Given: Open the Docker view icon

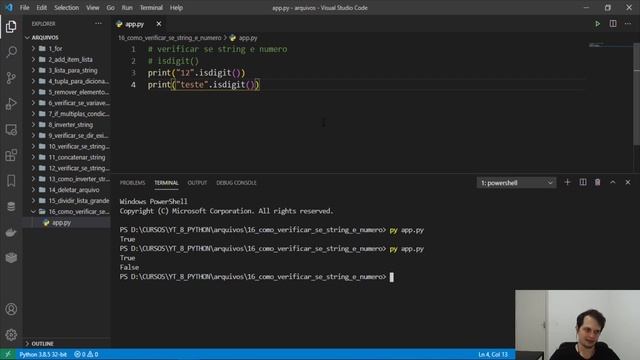Looking at the screenshot, I should (11, 232).
